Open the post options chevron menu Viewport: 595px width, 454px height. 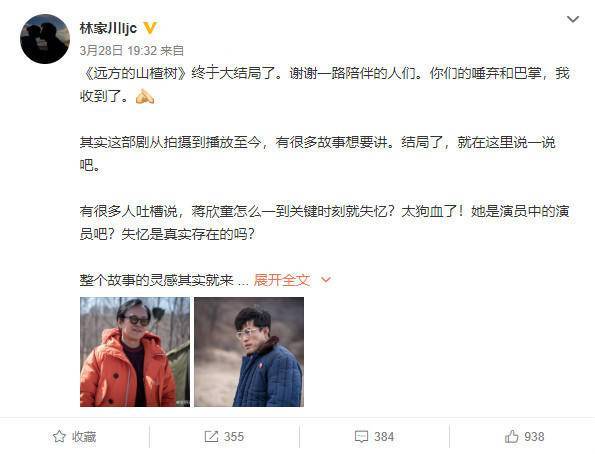pyautogui.click(x=573, y=19)
